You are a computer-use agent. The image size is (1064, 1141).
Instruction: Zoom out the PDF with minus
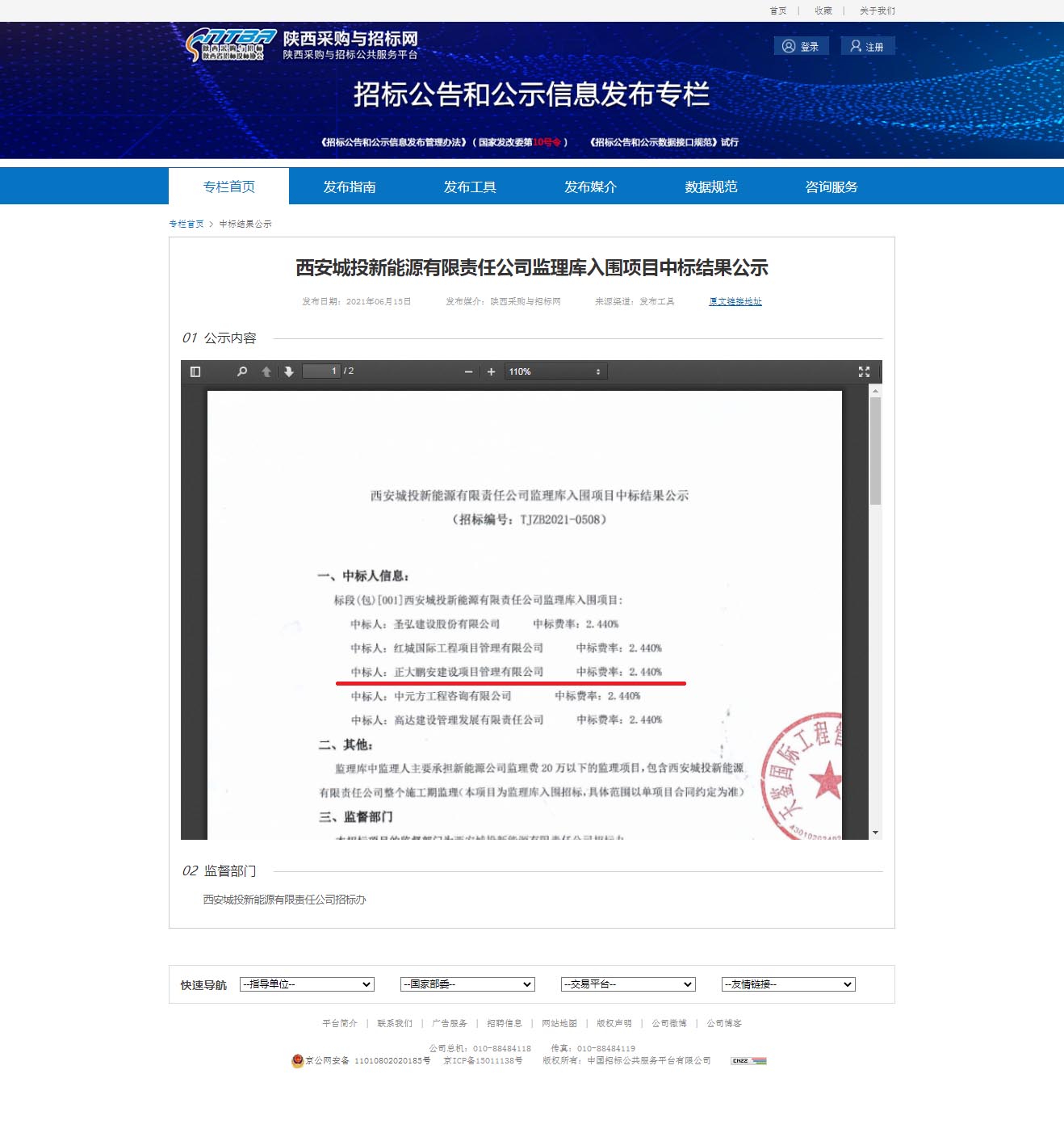tap(468, 371)
